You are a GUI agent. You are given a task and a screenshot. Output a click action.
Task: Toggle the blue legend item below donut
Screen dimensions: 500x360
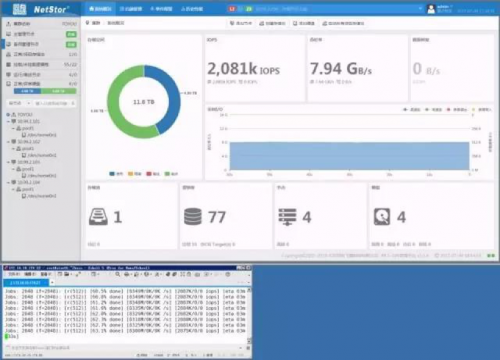tap(116, 174)
